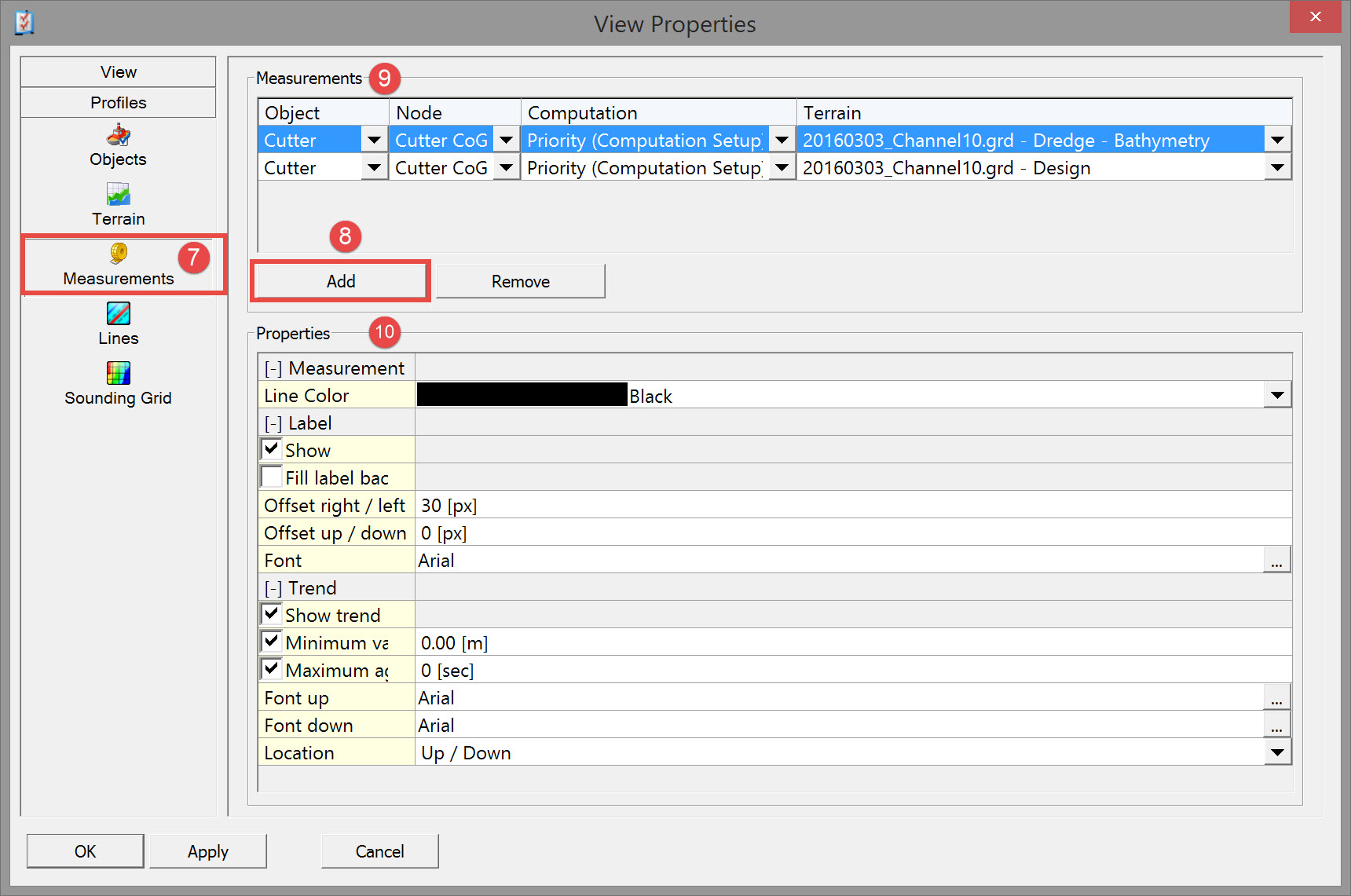The image size is (1351, 896).
Task: Select the Terrain chart icon
Action: pos(118,194)
